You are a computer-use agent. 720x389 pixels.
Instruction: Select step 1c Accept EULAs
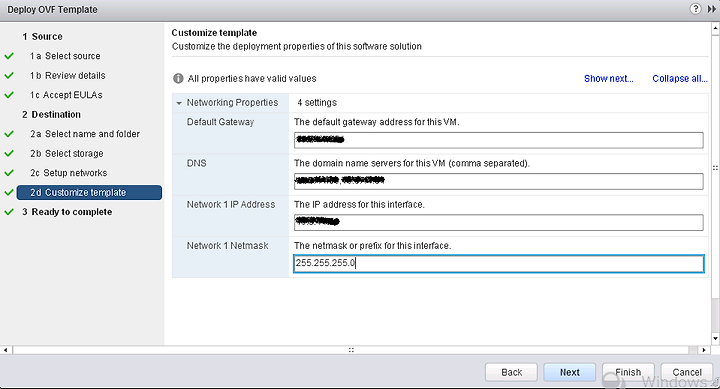(x=66, y=95)
